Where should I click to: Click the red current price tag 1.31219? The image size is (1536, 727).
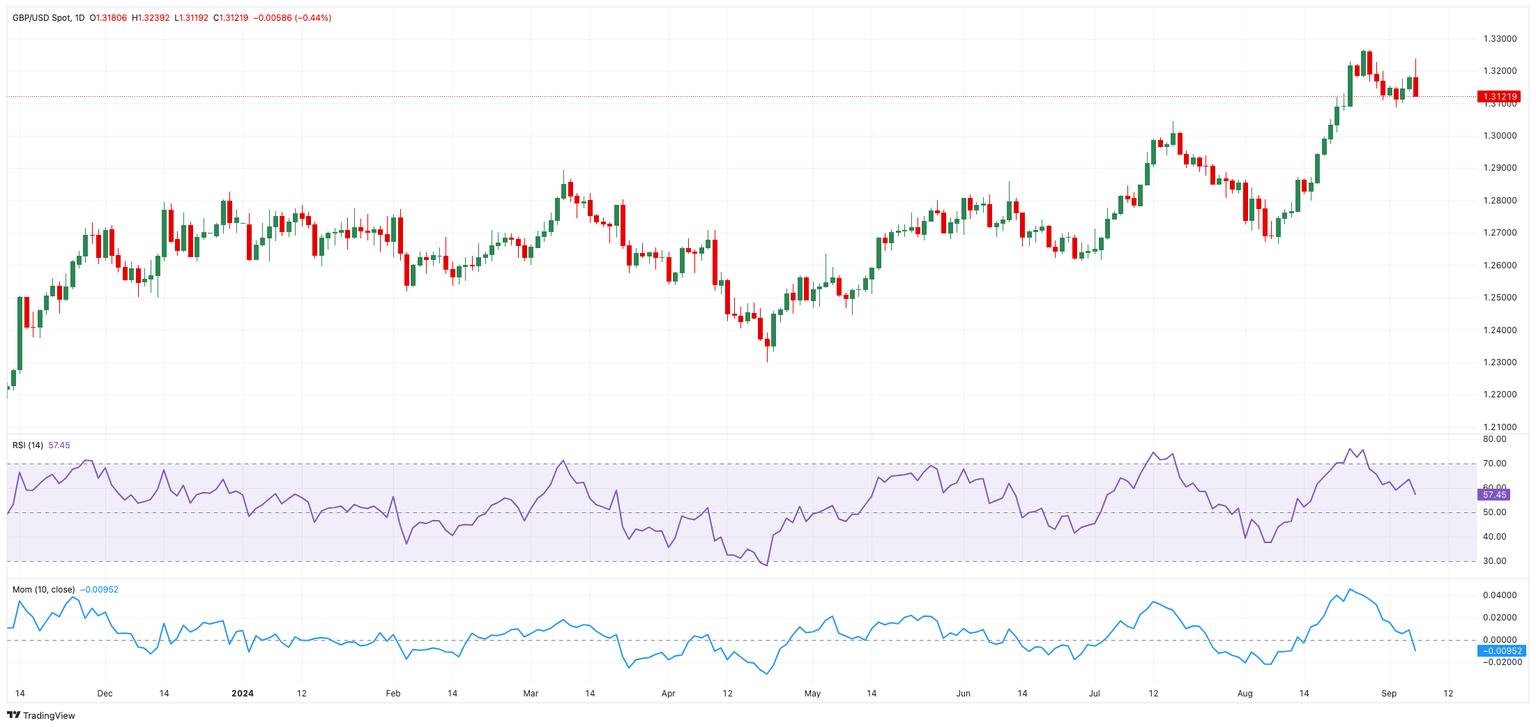click(1498, 97)
